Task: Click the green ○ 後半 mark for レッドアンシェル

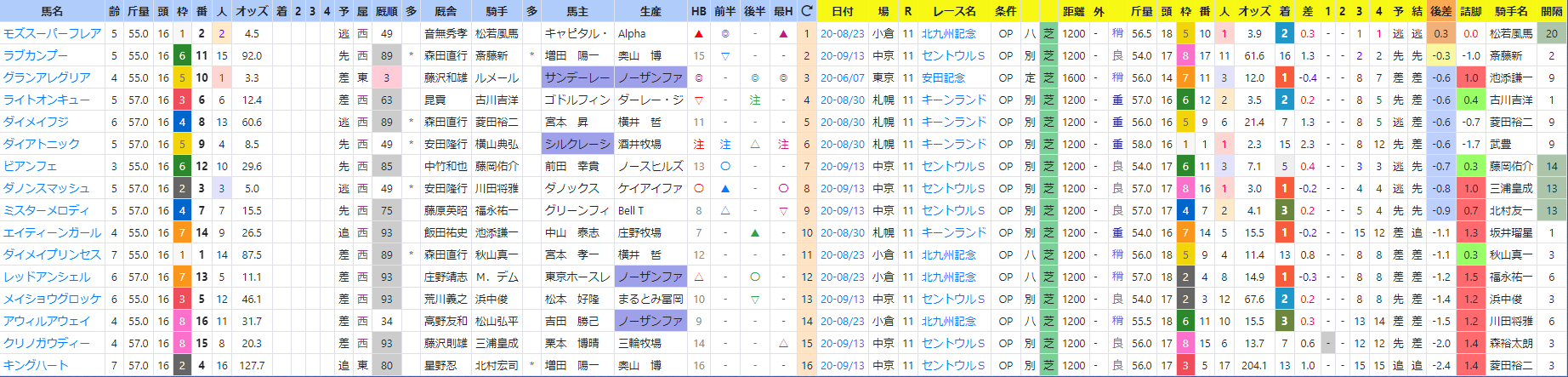Action: point(755,277)
